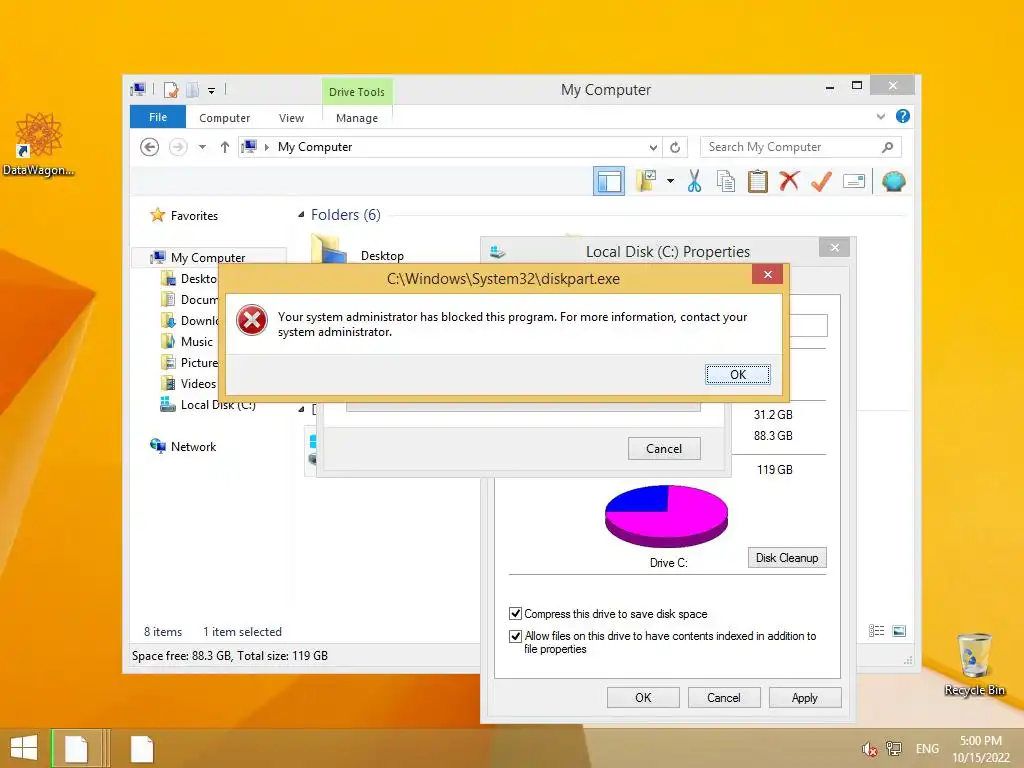Click the Refresh button in address bar

[675, 147]
